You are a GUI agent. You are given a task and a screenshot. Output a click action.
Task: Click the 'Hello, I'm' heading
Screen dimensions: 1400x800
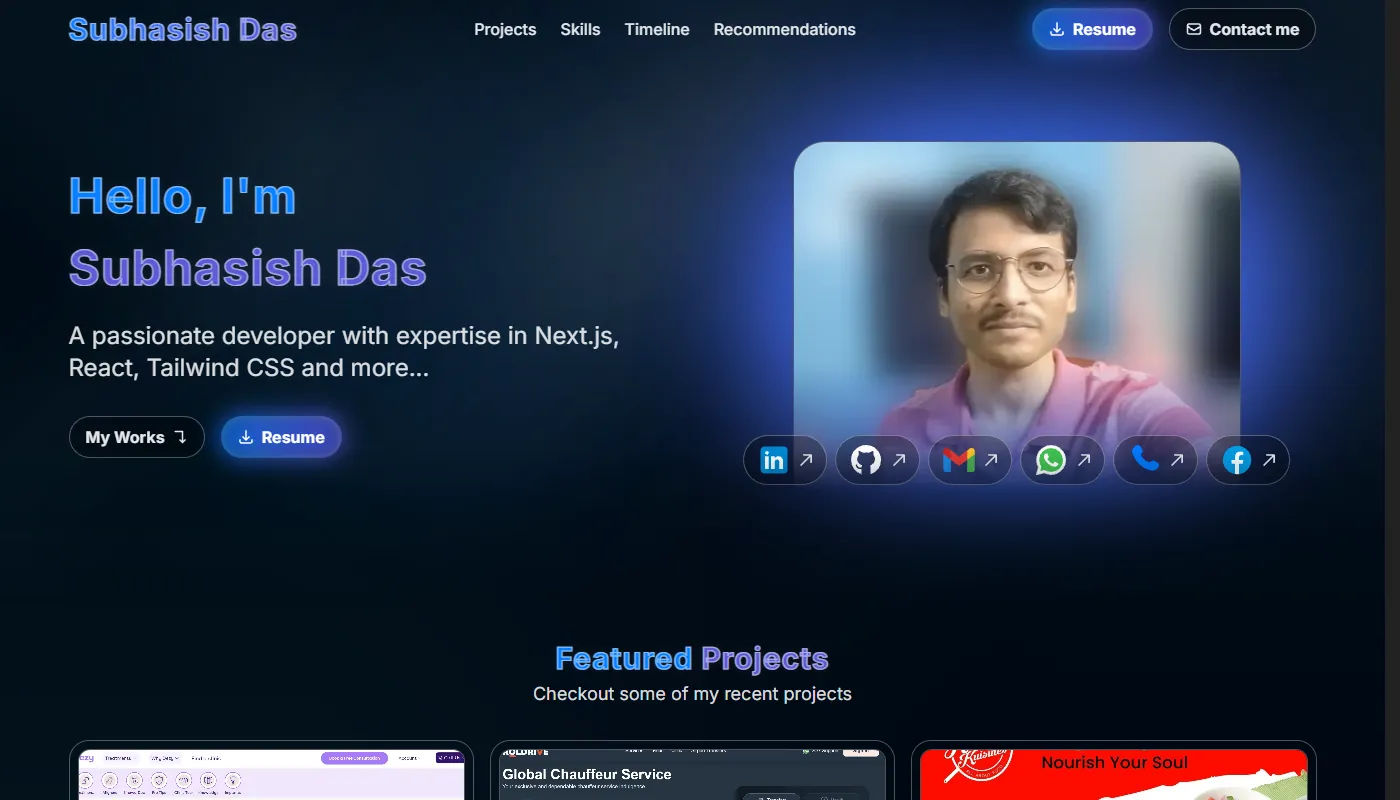coord(182,195)
